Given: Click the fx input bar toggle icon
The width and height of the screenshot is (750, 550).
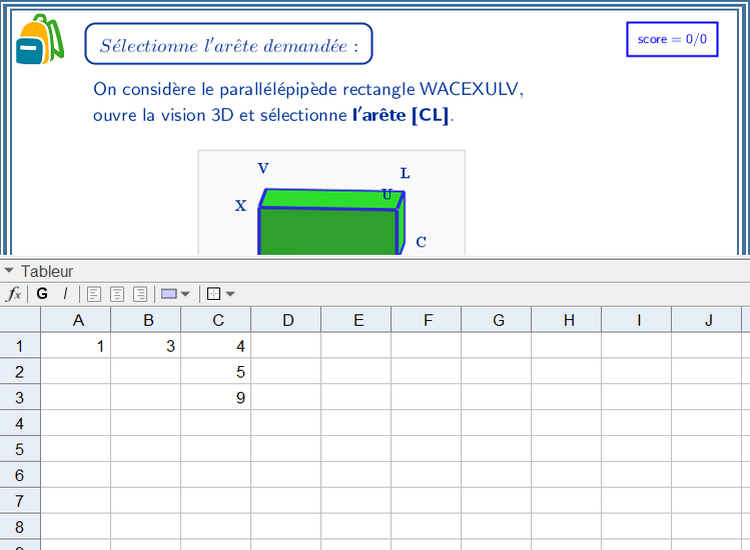Looking at the screenshot, I should (x=13, y=294).
